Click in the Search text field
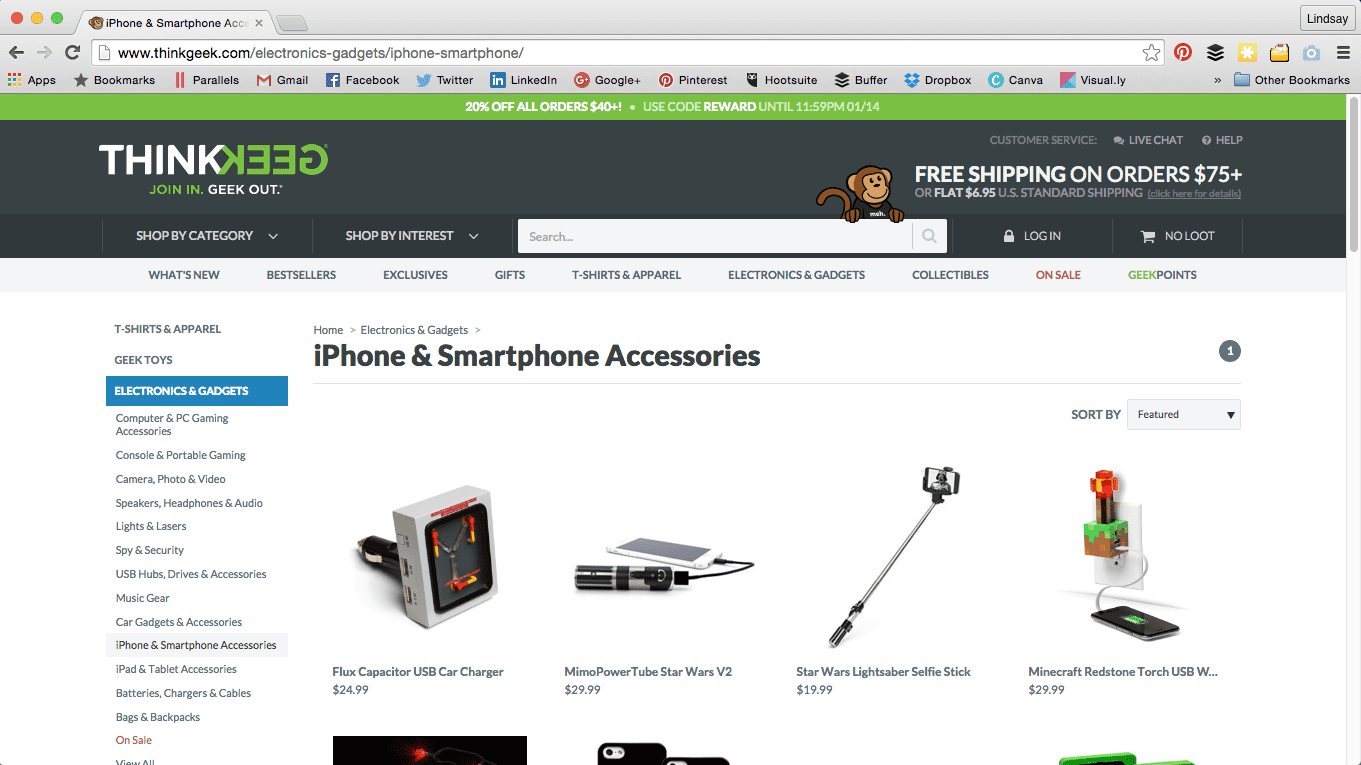 click(x=715, y=236)
